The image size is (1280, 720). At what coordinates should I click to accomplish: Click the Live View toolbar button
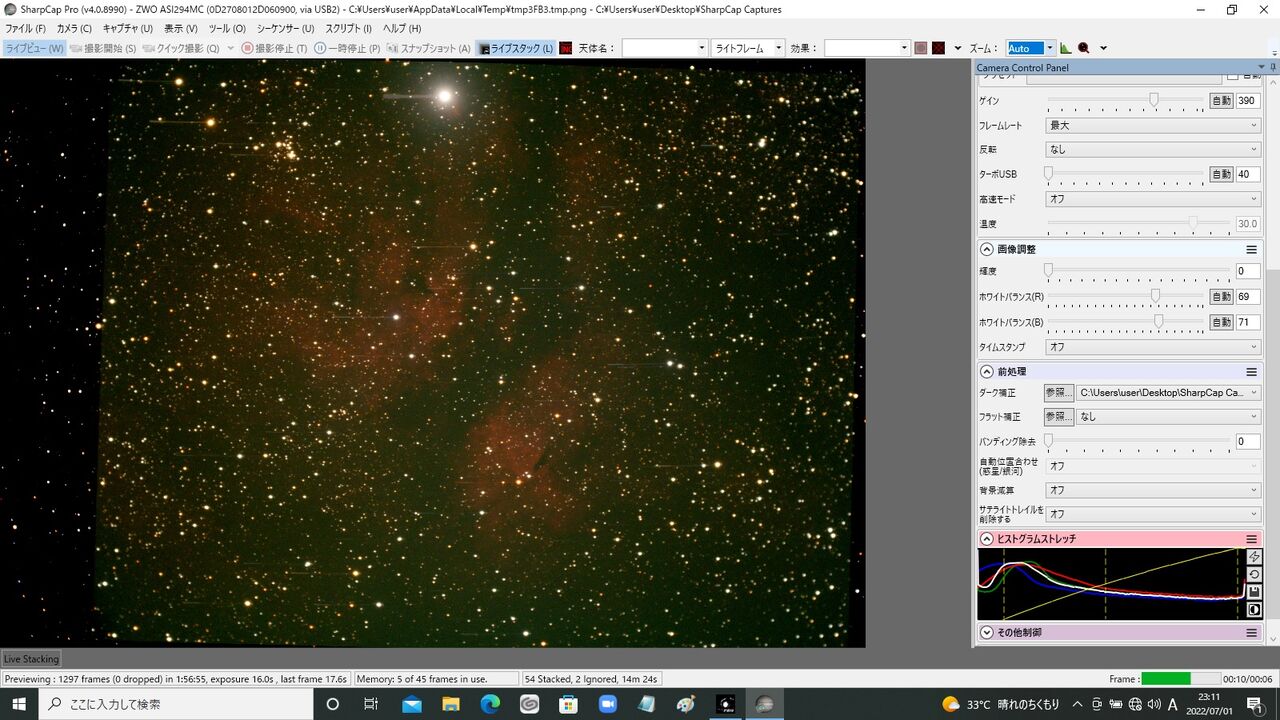(x=34, y=48)
